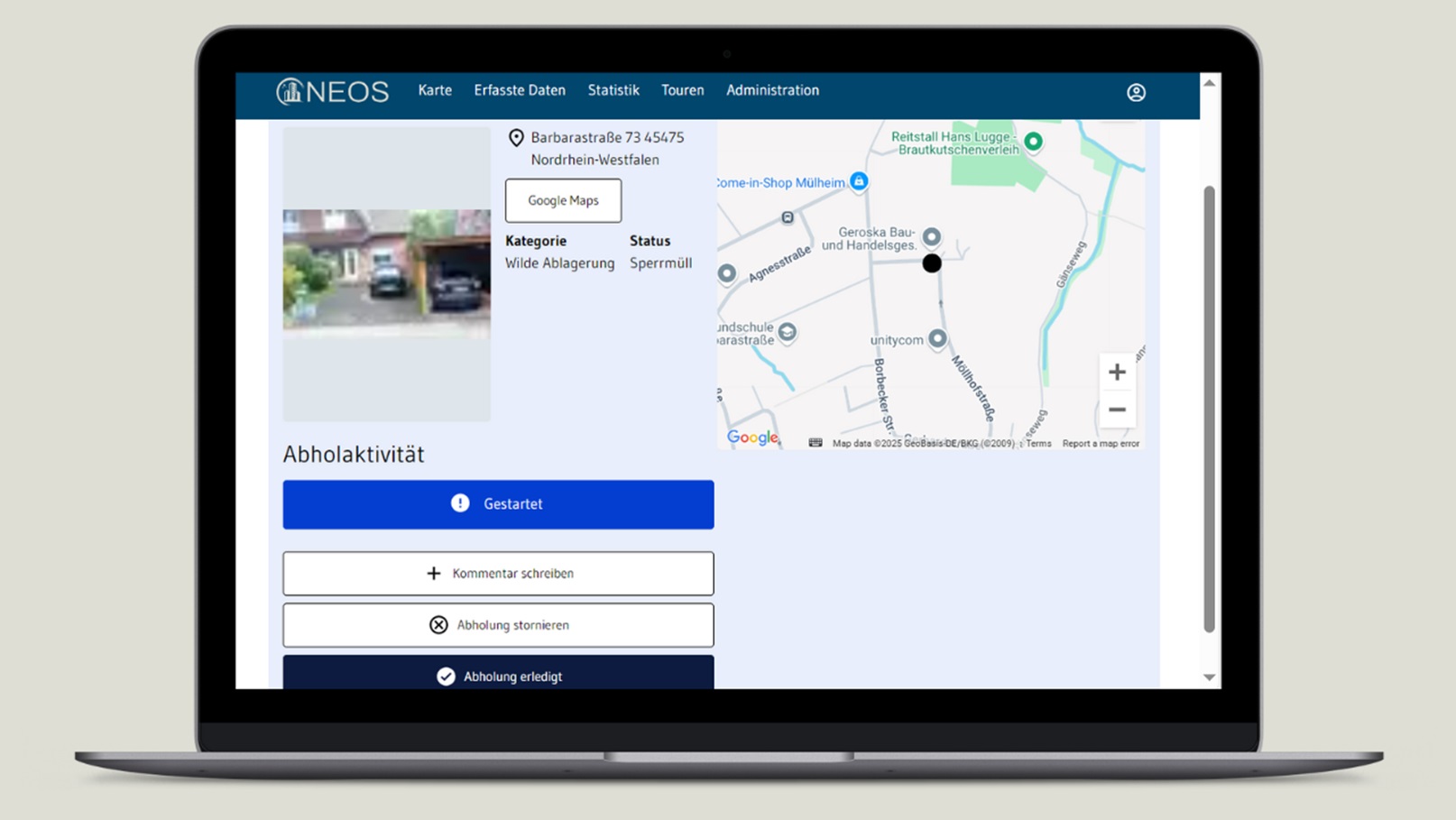
Task: Cancel pickup via Abholung stornieren
Action: (x=498, y=625)
